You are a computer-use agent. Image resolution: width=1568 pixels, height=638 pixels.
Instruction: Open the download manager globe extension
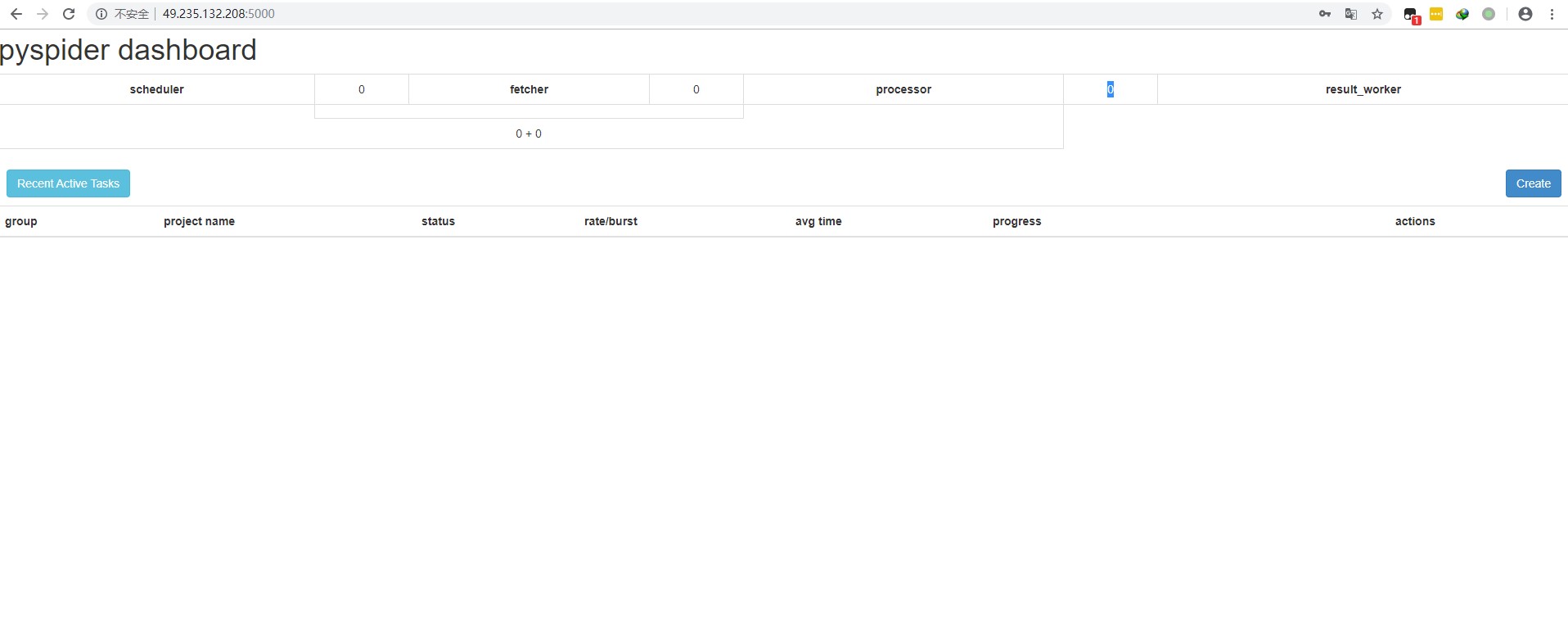[x=1462, y=14]
